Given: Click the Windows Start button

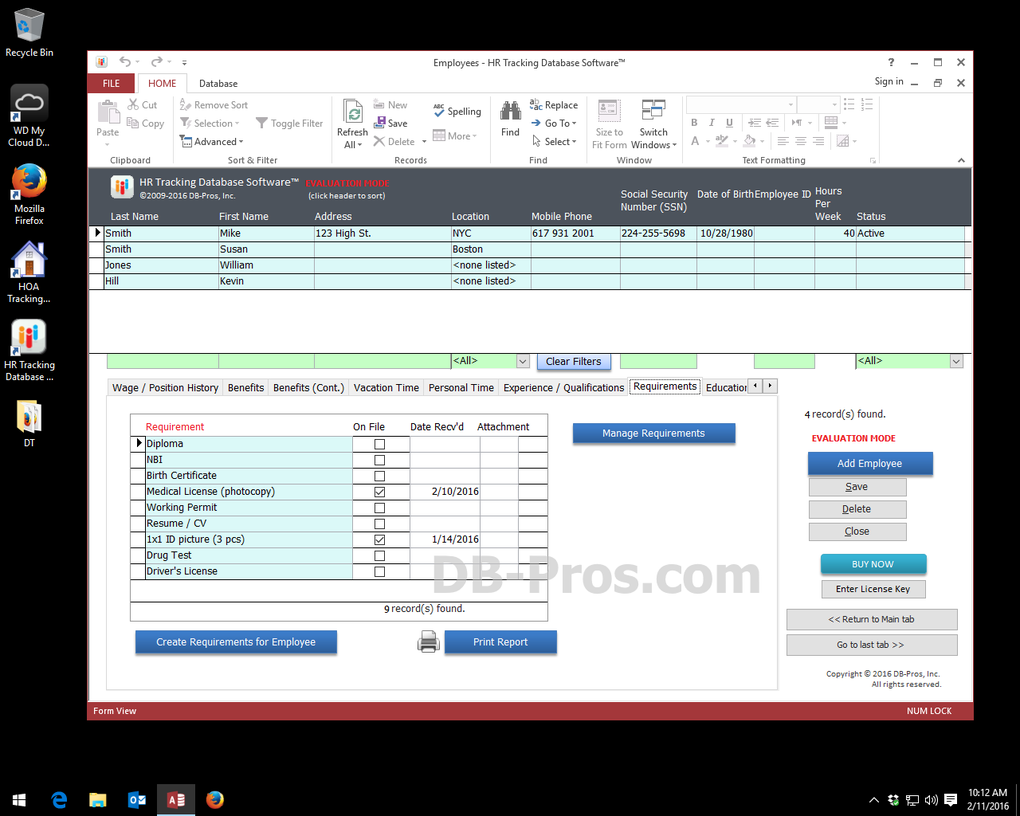Looking at the screenshot, I should pos(19,799).
